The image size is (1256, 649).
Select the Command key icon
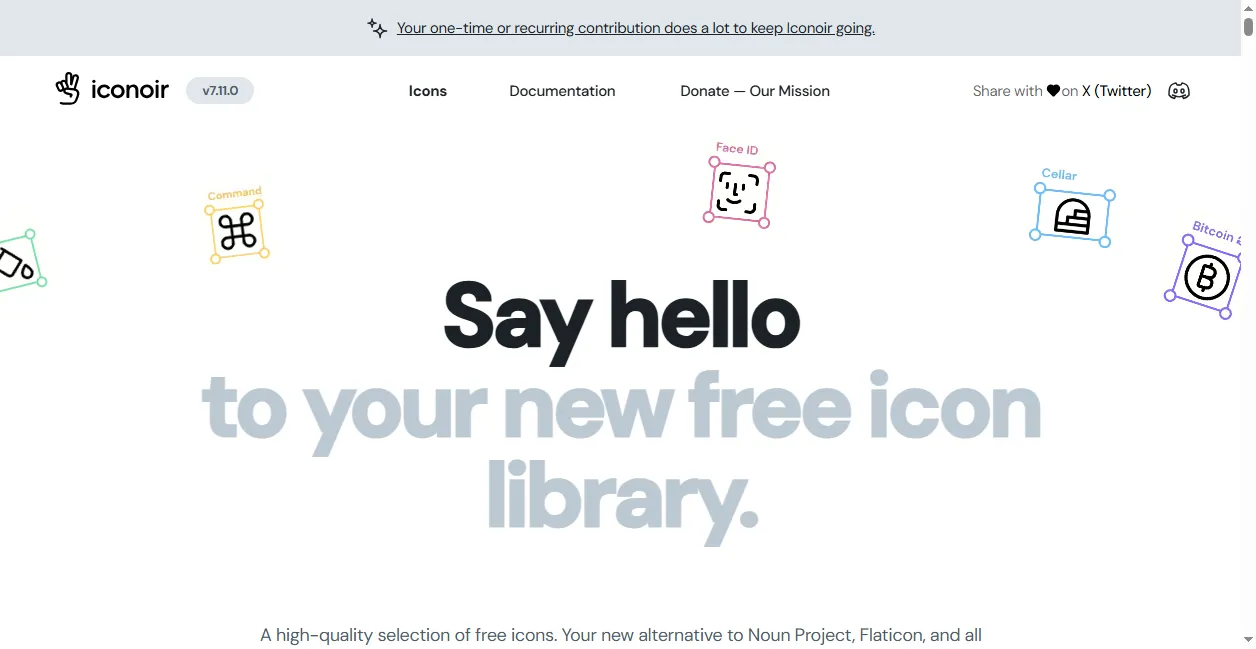tap(238, 232)
